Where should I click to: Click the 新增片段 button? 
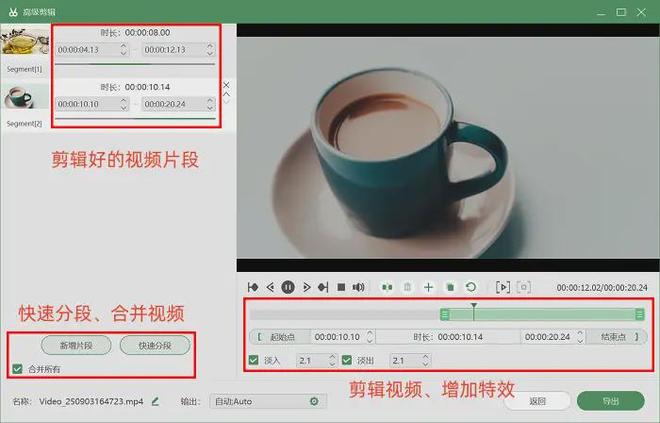tap(76, 346)
